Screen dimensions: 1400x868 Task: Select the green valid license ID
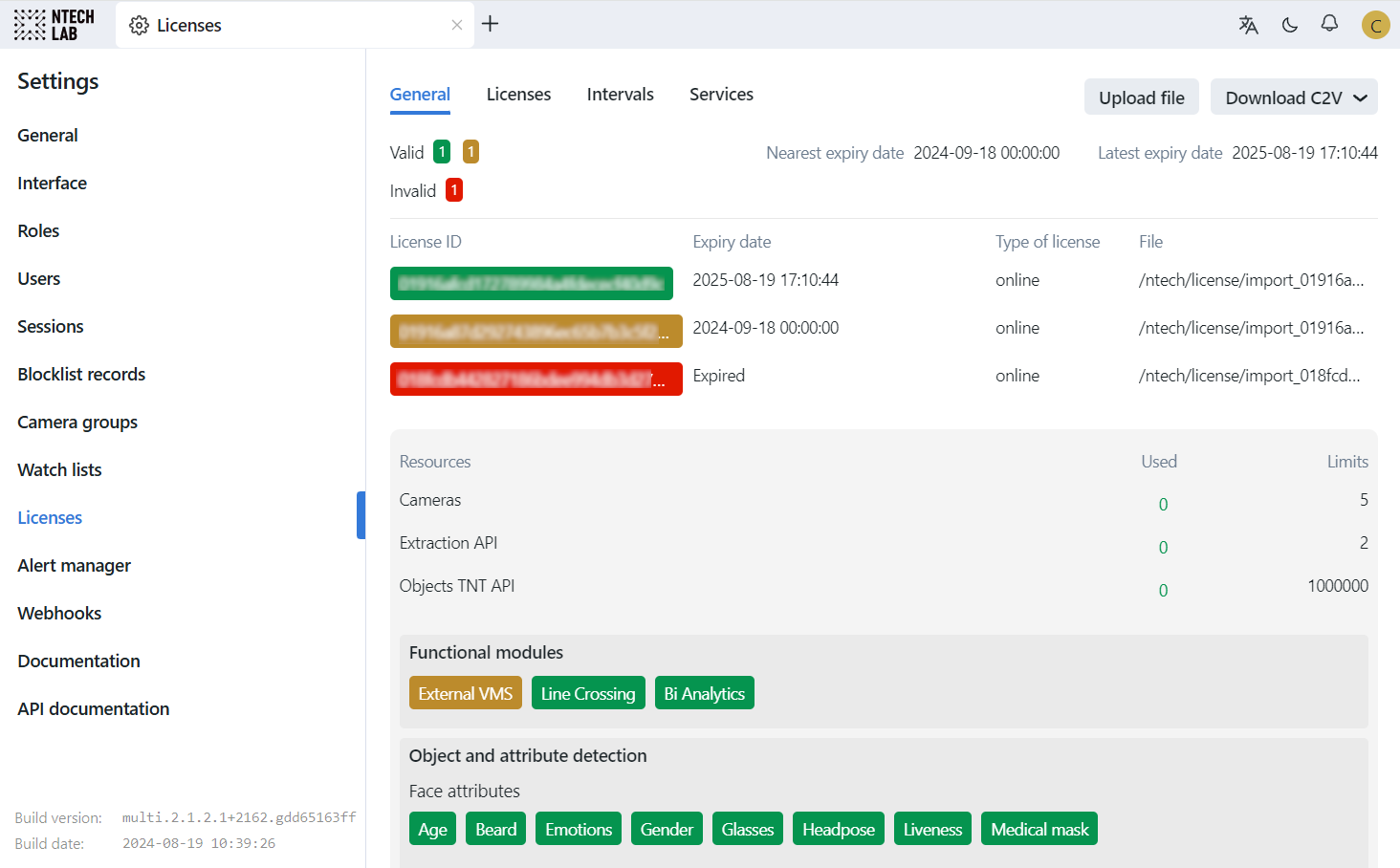pos(531,283)
